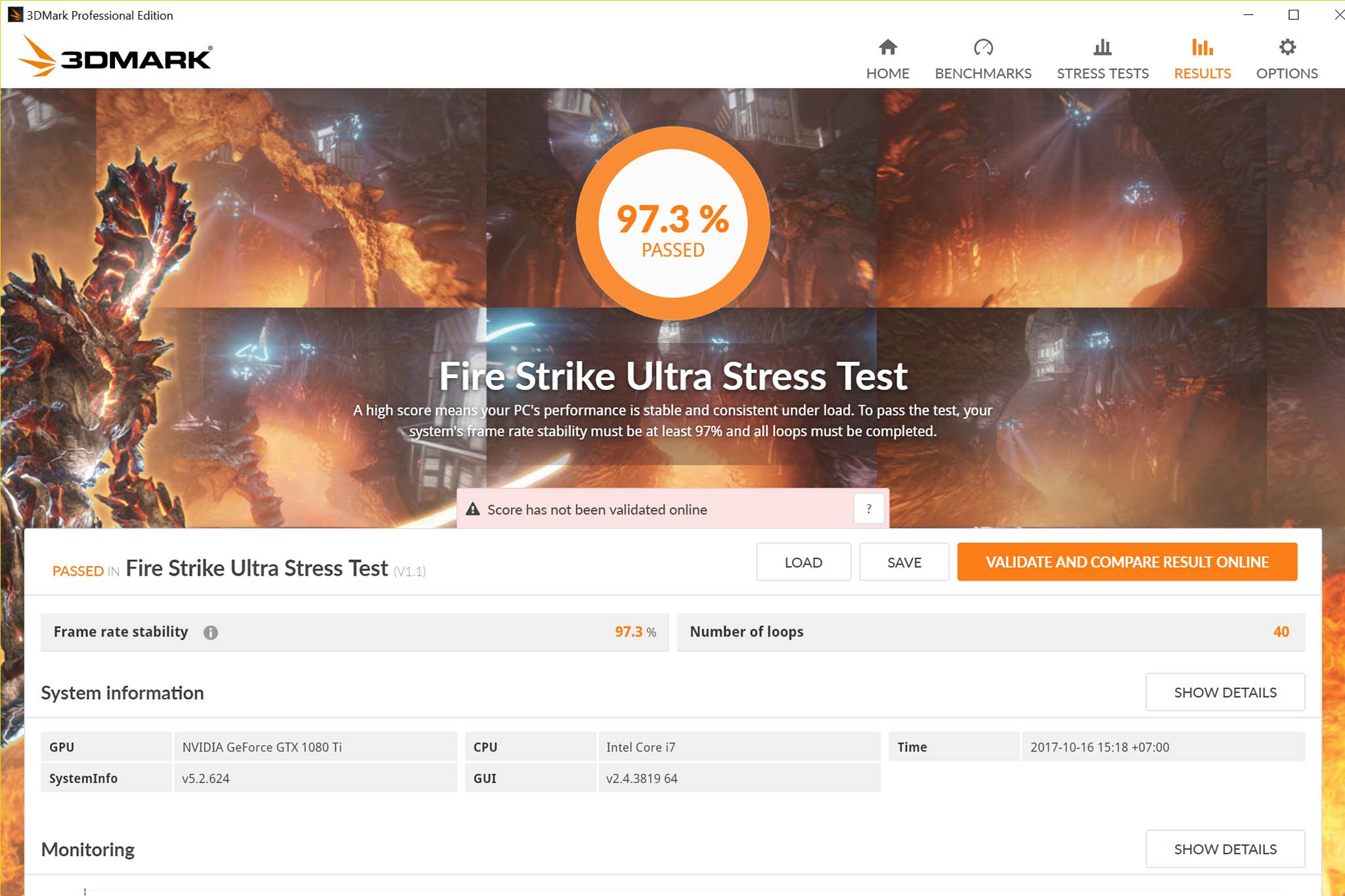Click the GUI version 'v2.4.3819 64'
Image resolution: width=1345 pixels, height=896 pixels.
[642, 779]
